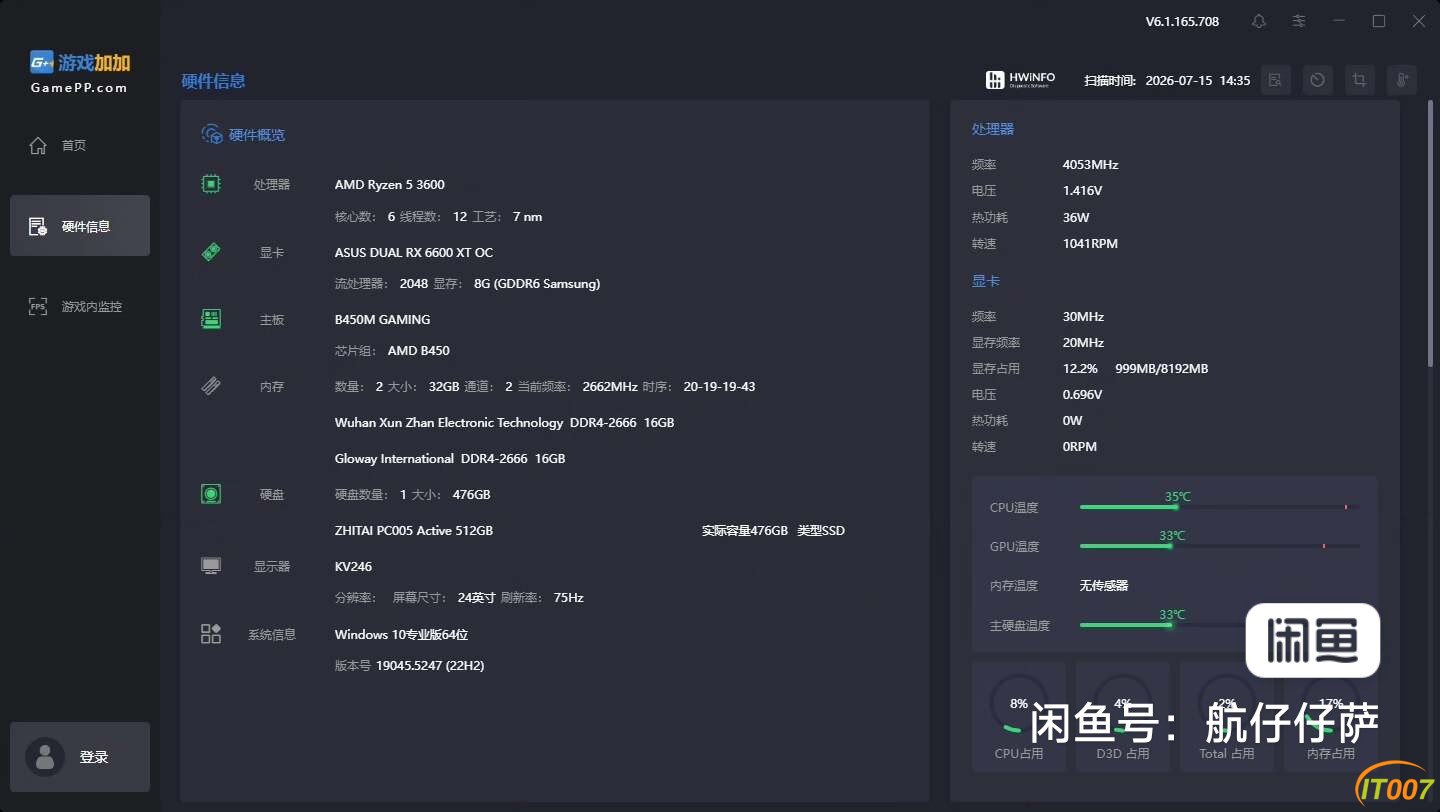Viewport: 1440px width, 812px height.
Task: Click the version 19045.5247 (22H2) text
Action: (430, 665)
